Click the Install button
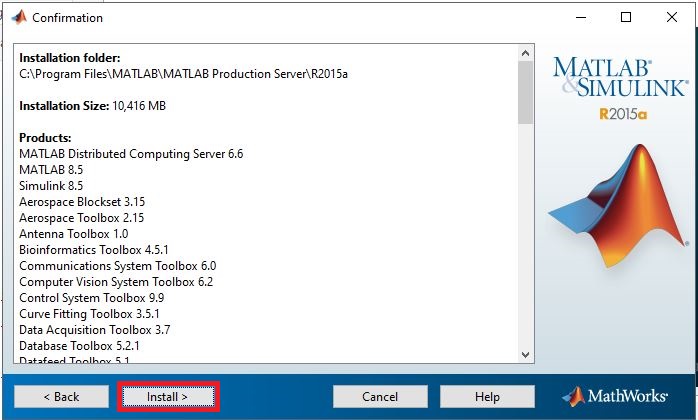The image size is (698, 420). coord(168,396)
